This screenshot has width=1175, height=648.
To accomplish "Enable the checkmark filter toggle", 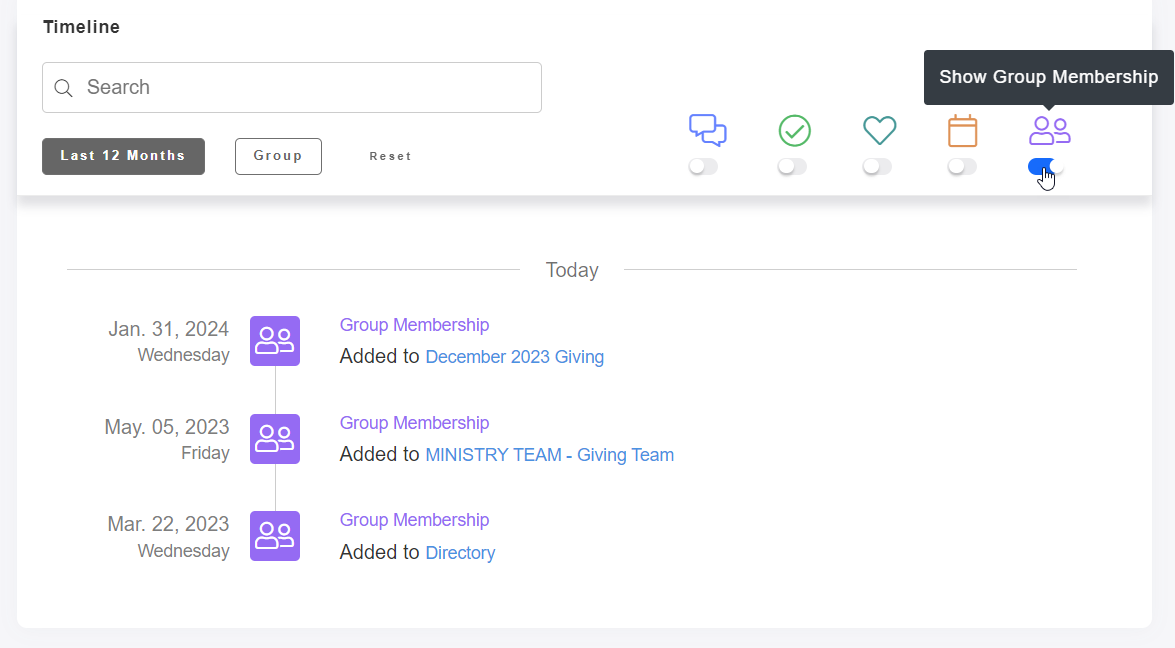I will coord(792,166).
